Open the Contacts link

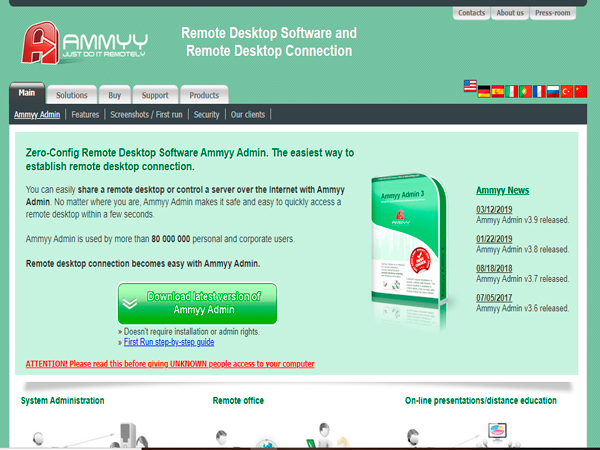click(x=471, y=13)
